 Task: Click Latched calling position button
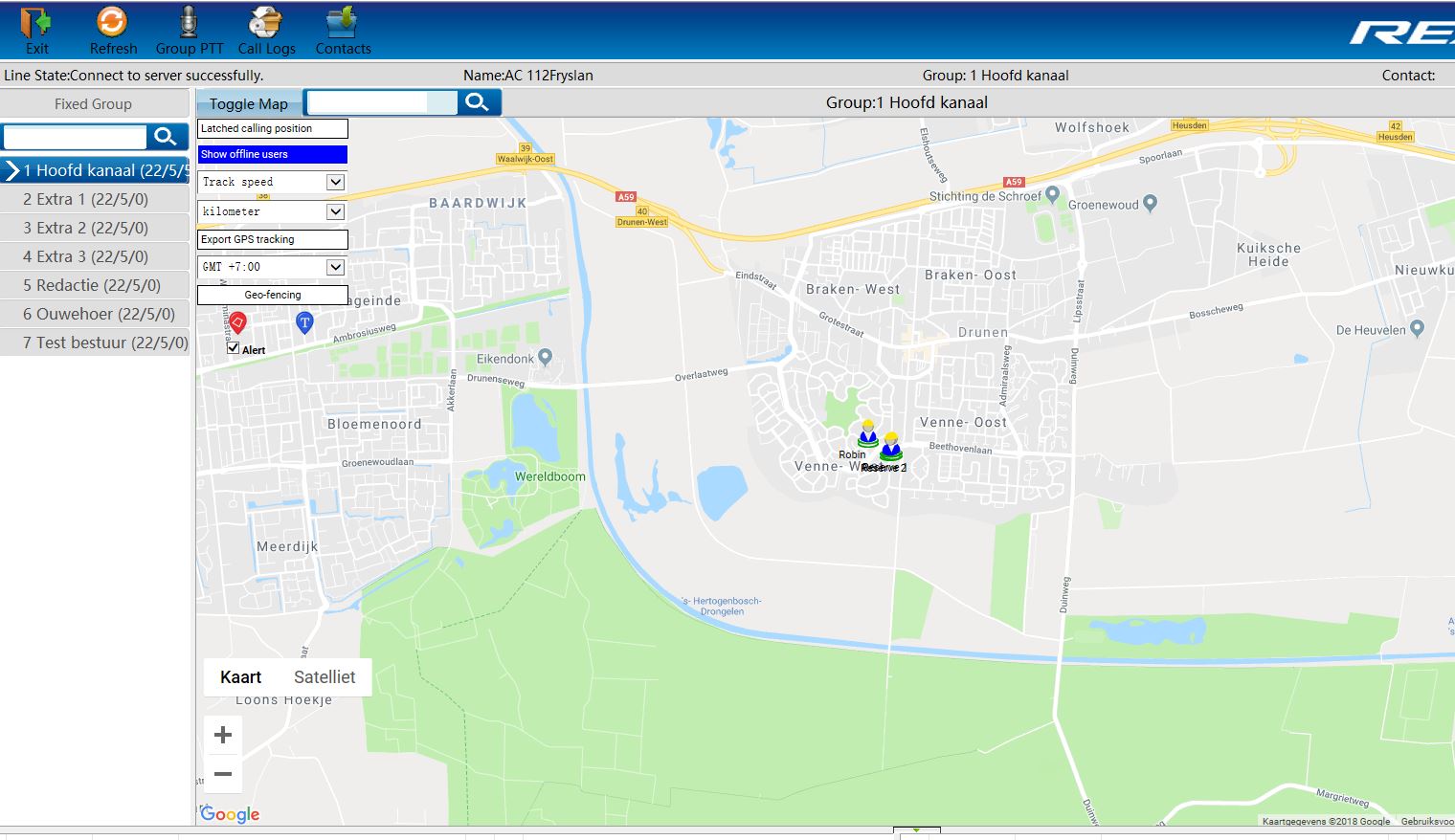pyautogui.click(x=273, y=128)
